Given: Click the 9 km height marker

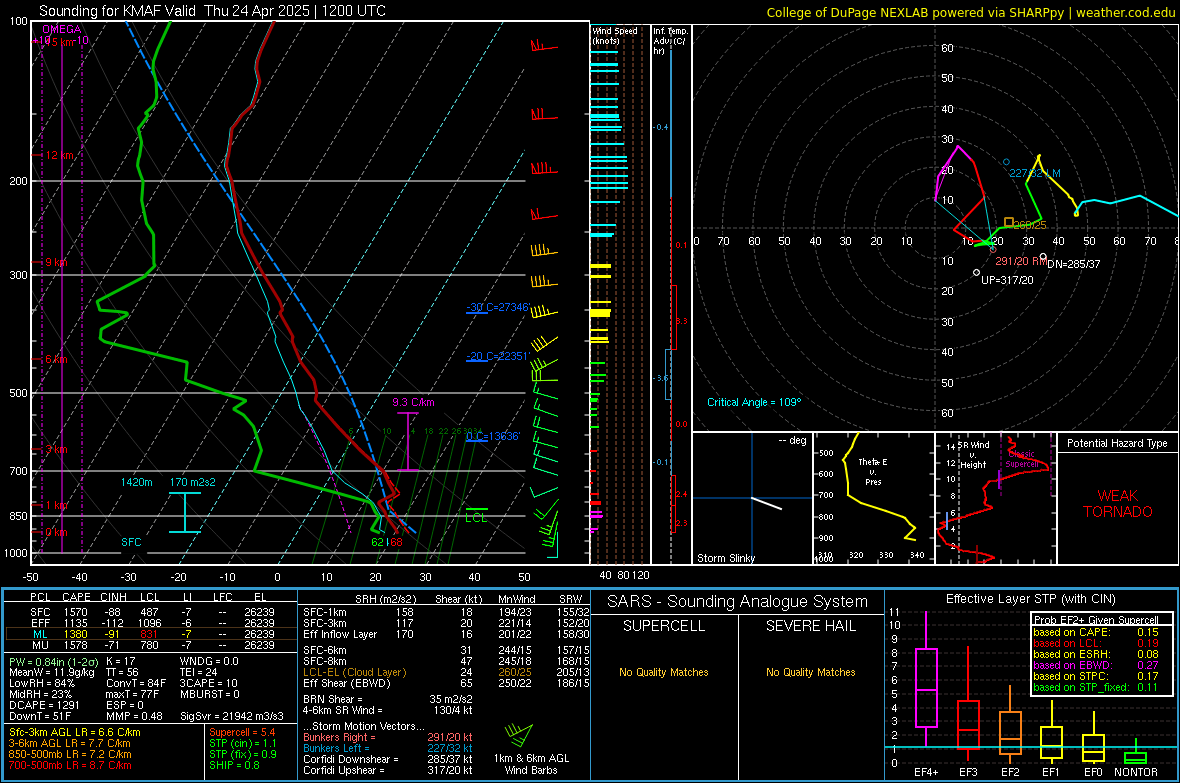Looking at the screenshot, I should [56, 262].
